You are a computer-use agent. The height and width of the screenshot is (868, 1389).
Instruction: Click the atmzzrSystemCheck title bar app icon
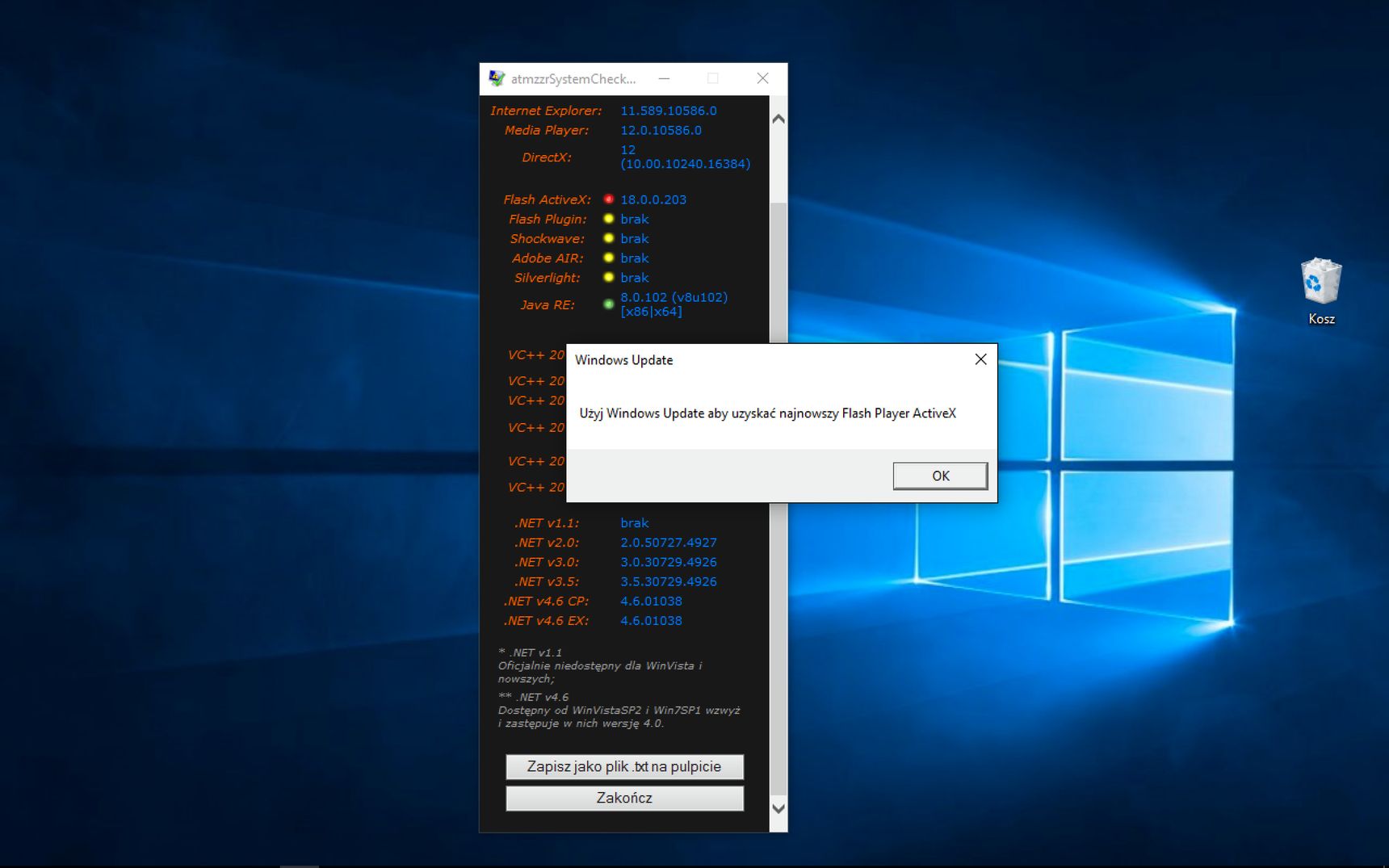coord(497,78)
